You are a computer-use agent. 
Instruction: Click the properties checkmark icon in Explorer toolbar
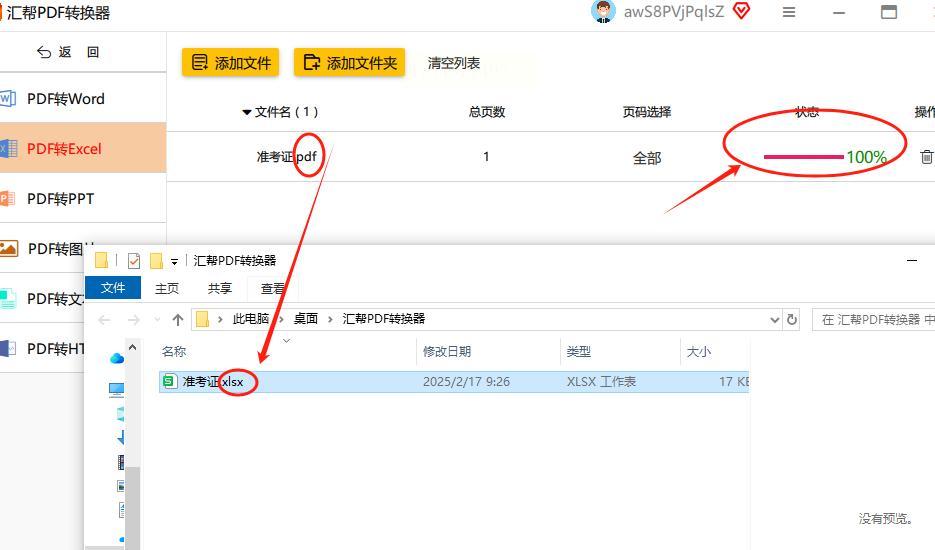tap(134, 261)
